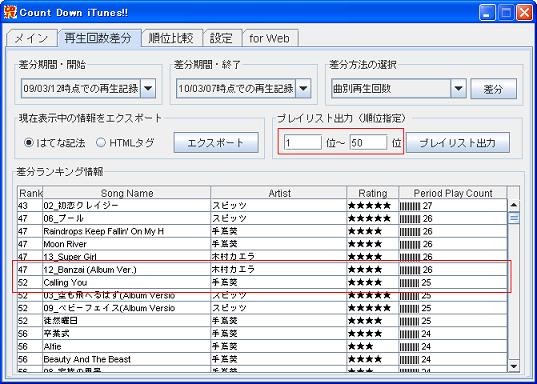Select the 02_初恋クレイジー song row
The width and height of the screenshot is (537, 384).
[x=262, y=206]
